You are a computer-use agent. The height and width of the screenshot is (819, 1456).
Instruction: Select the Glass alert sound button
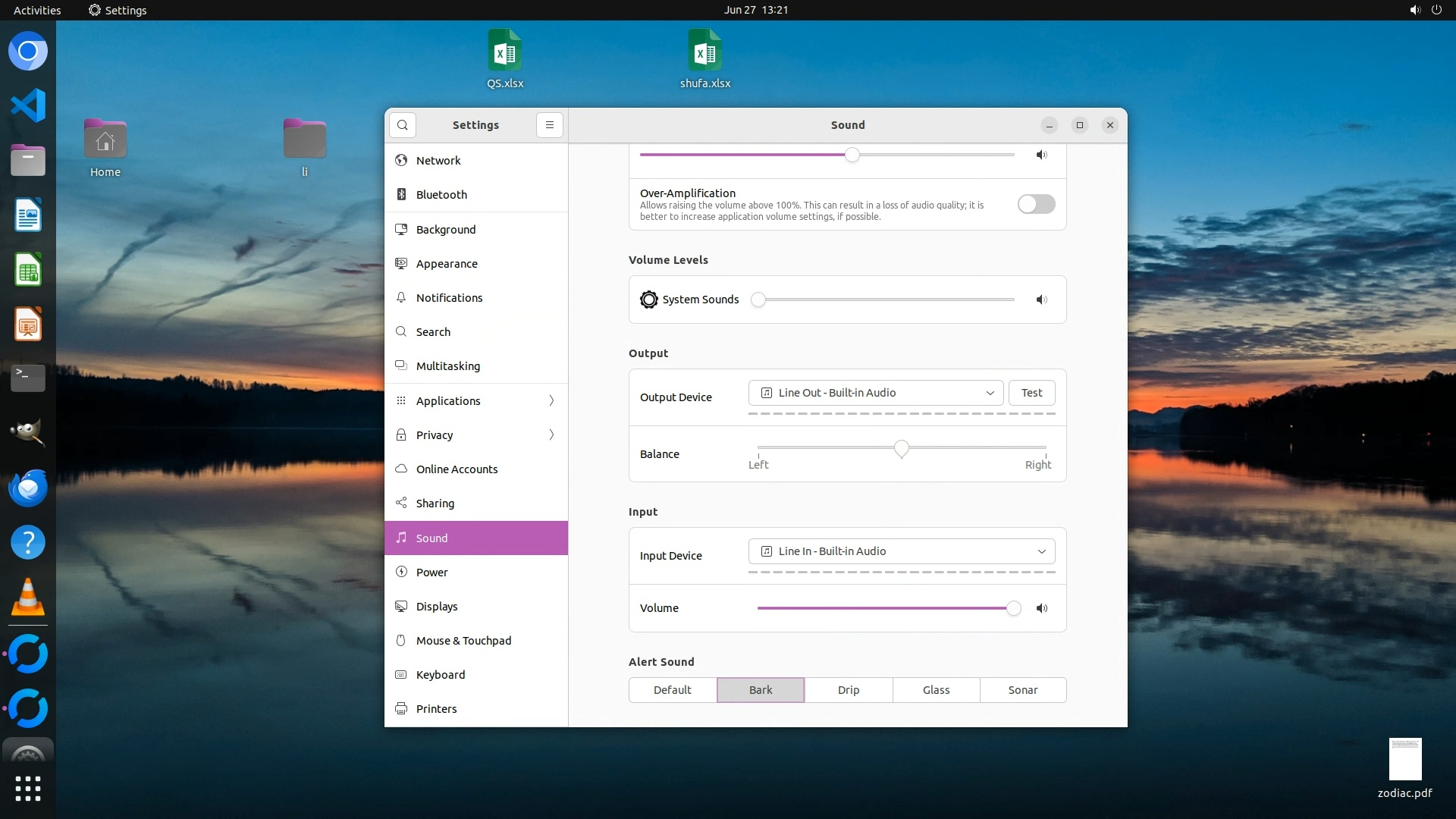[936, 690]
